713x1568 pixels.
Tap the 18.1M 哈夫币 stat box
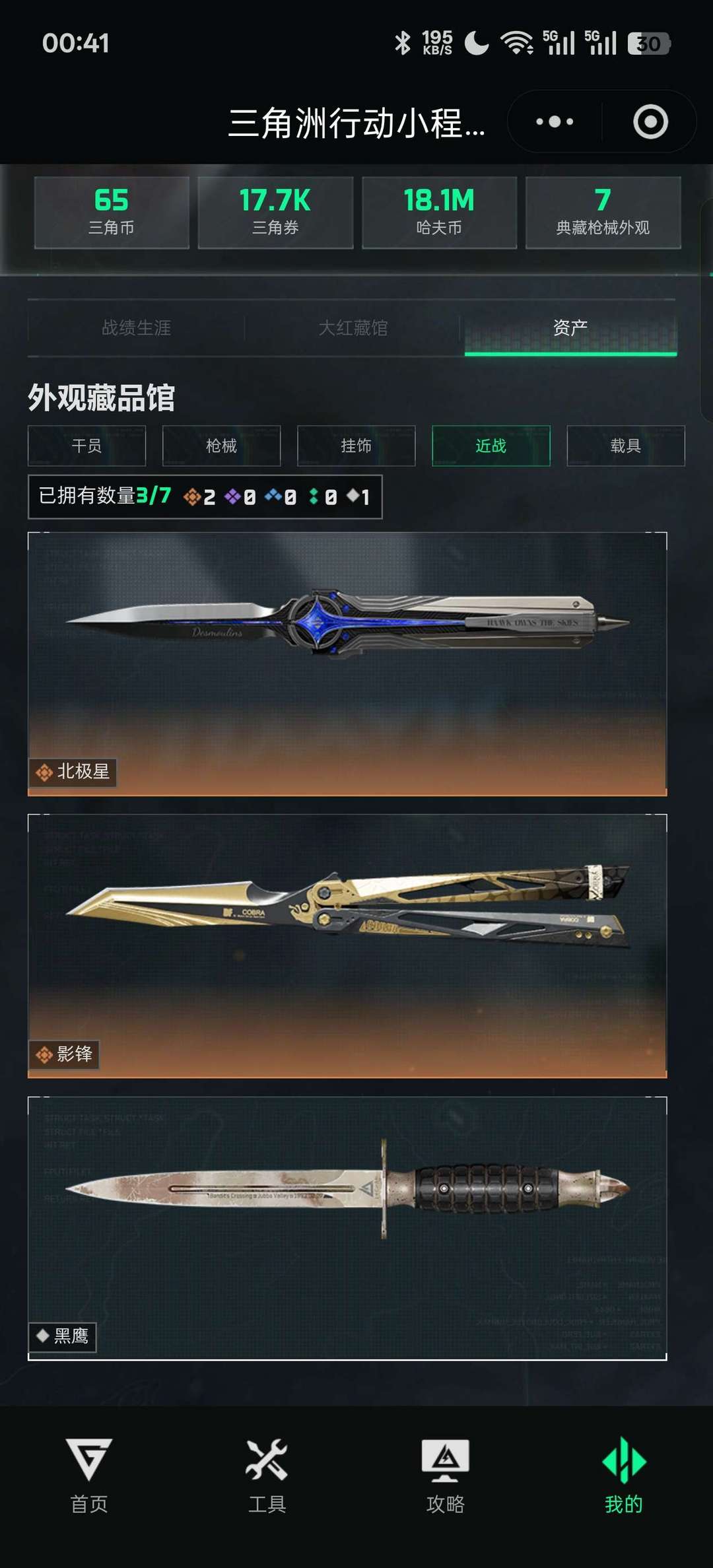click(439, 212)
